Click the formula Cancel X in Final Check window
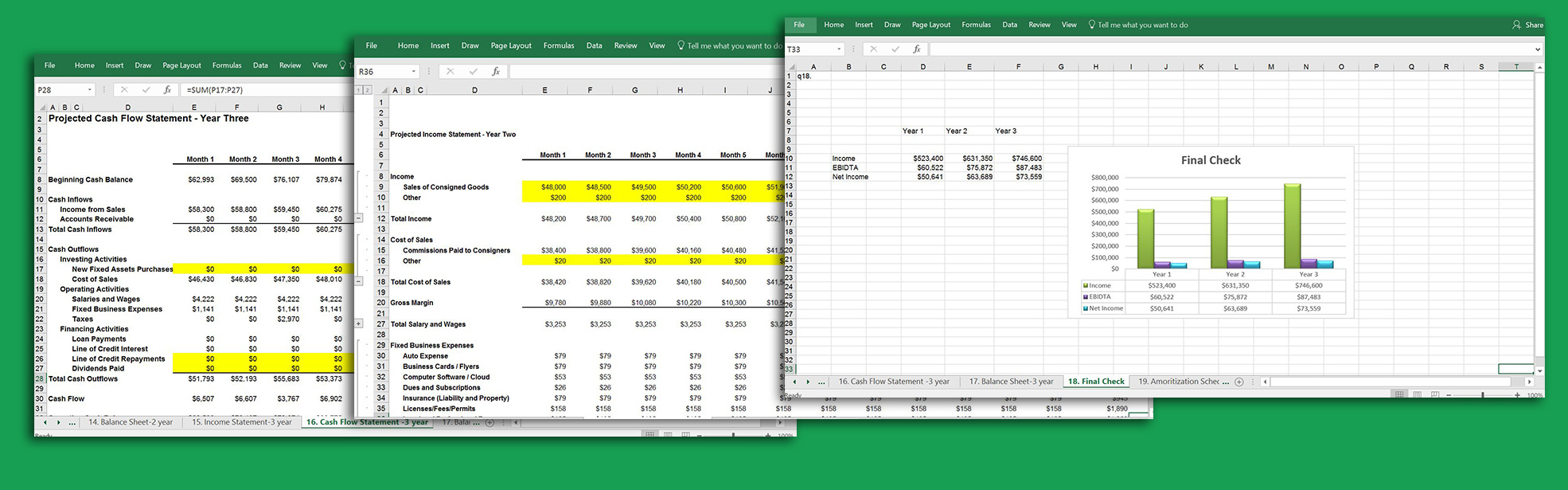This screenshot has height=490, width=1568. tap(873, 49)
